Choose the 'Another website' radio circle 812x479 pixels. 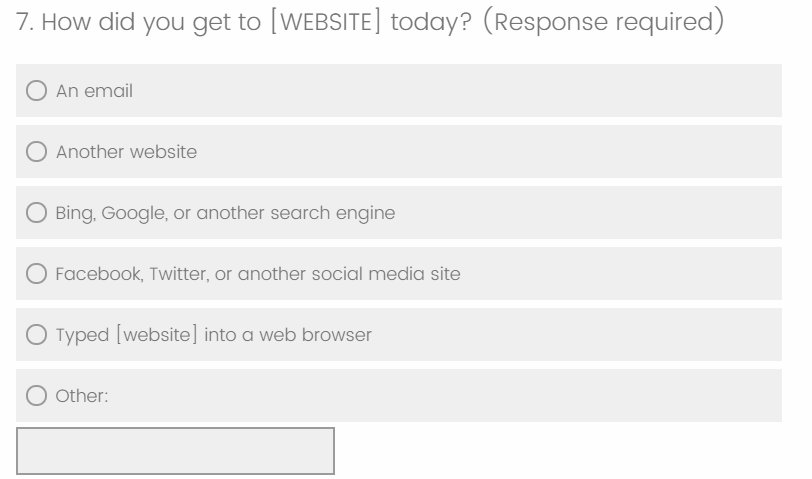(x=36, y=152)
